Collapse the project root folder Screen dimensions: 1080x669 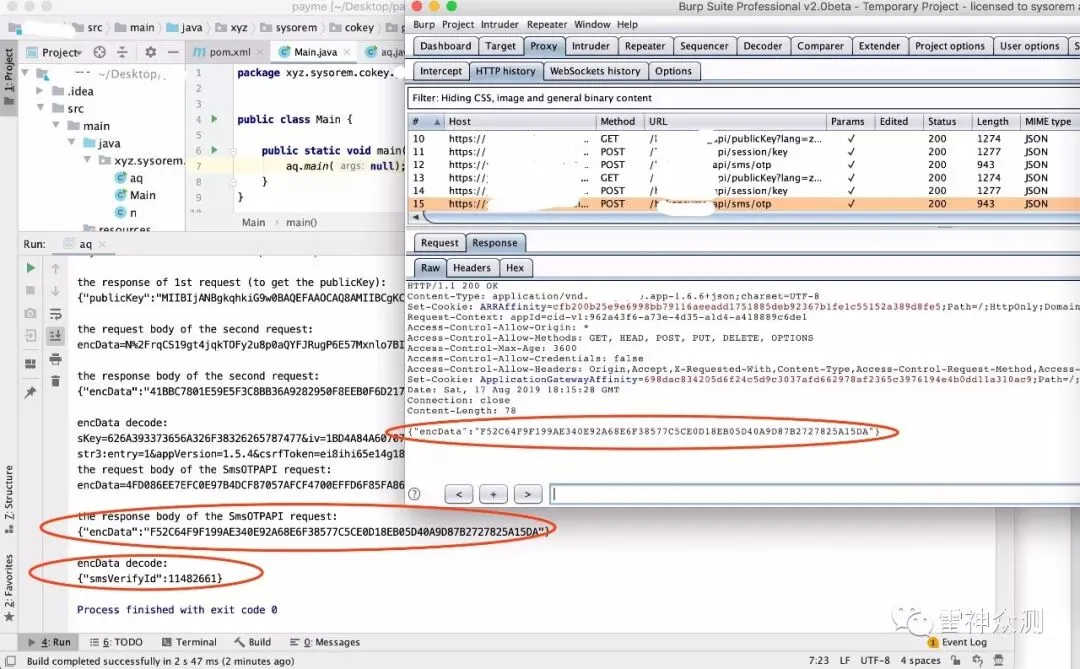pos(25,72)
